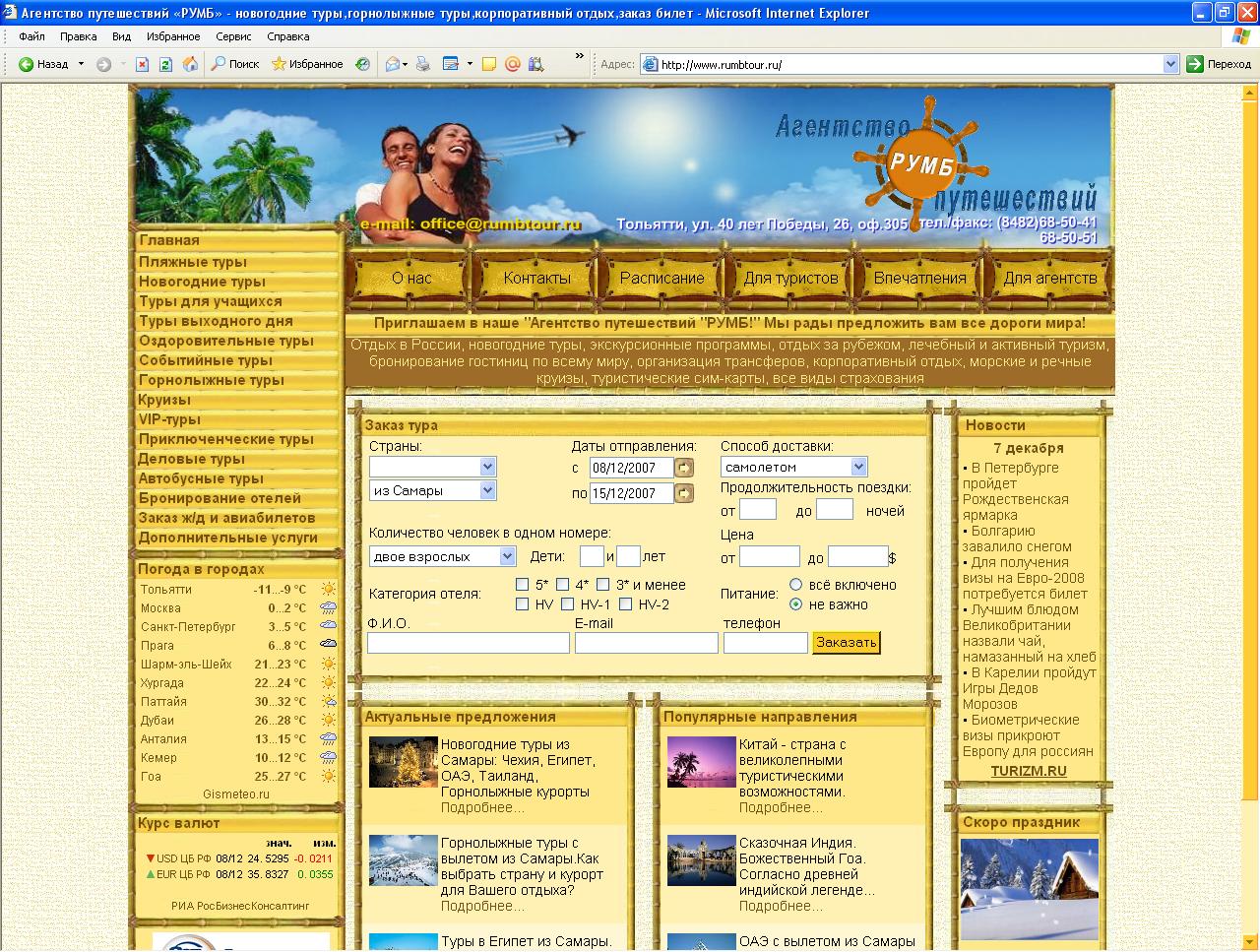Click the purple sunset thumbnail for Китай
The image size is (1260, 952).
[x=701, y=763]
